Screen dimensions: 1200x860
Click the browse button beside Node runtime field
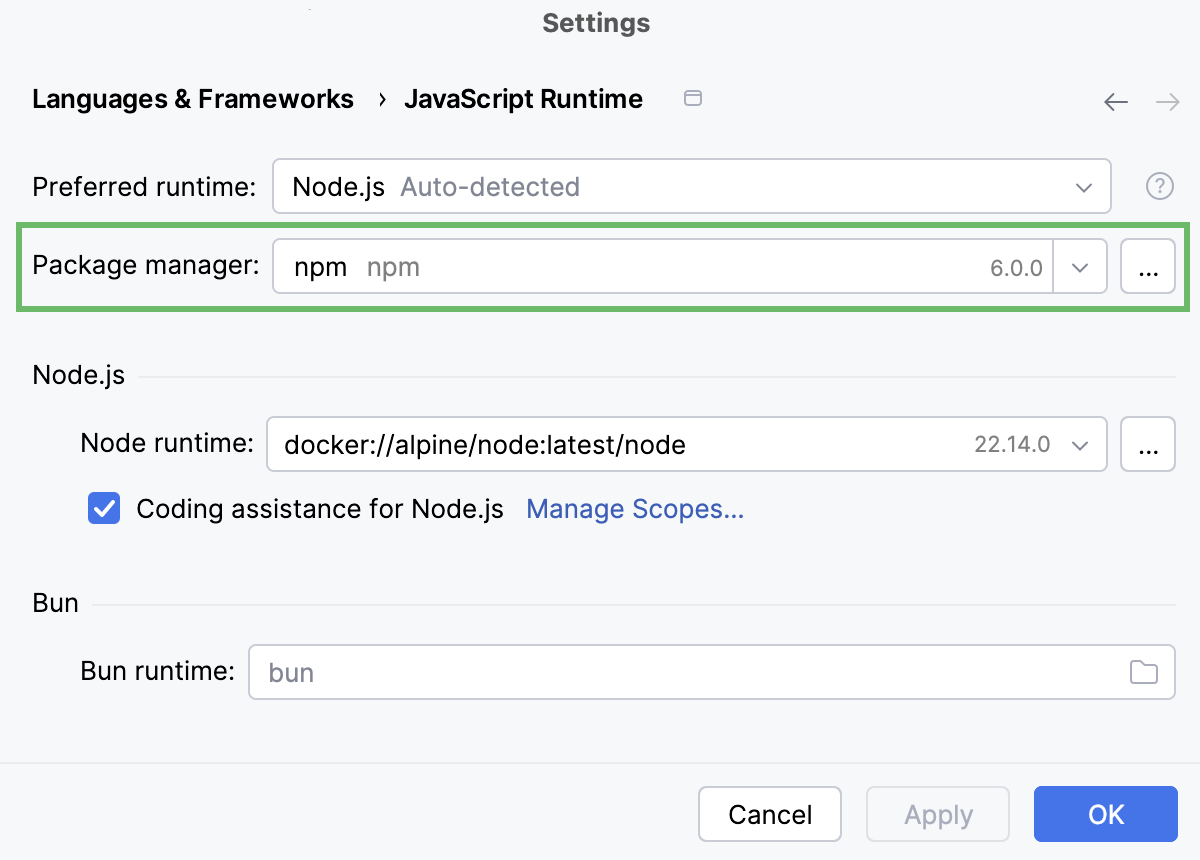click(x=1148, y=444)
